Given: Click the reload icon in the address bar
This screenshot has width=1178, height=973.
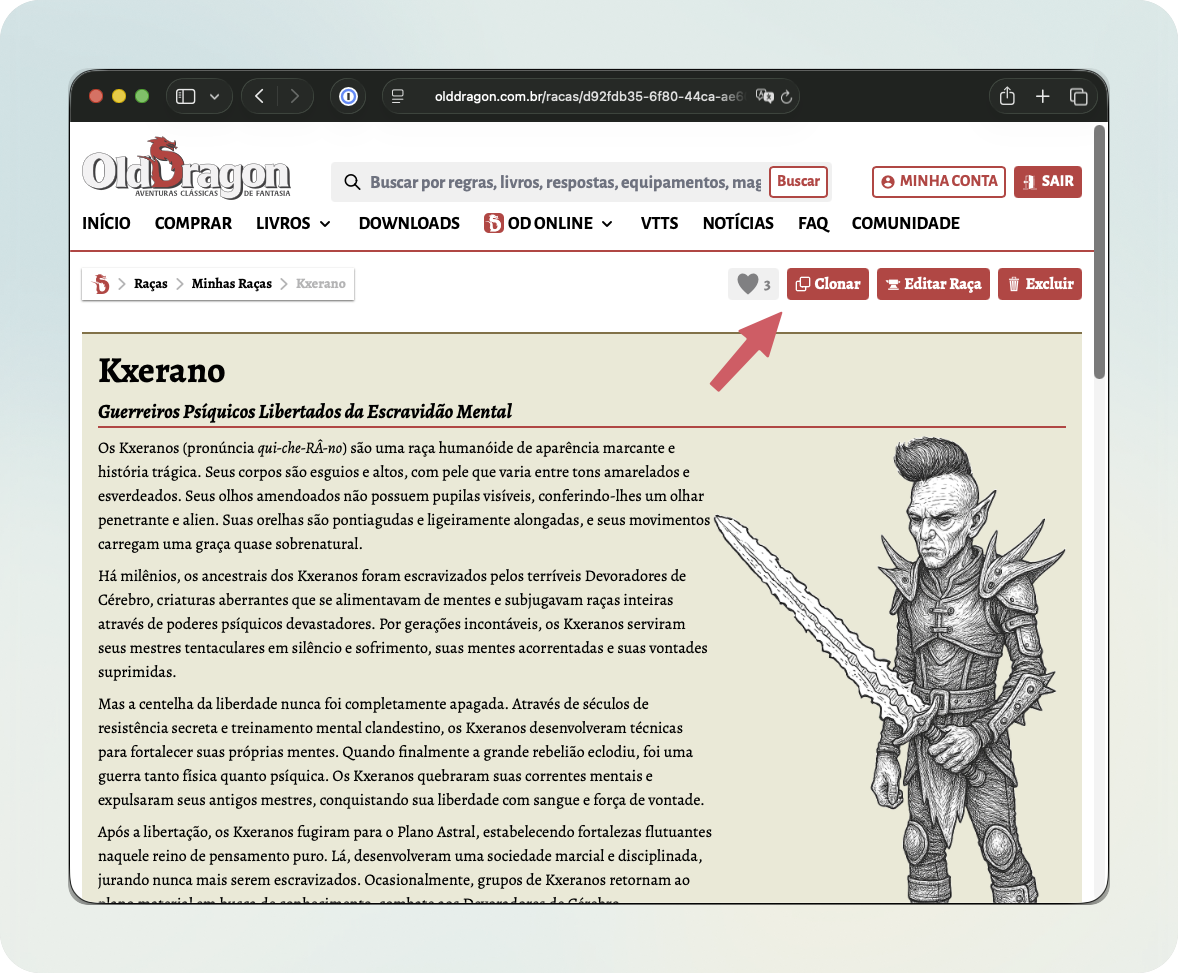Looking at the screenshot, I should coord(787,96).
